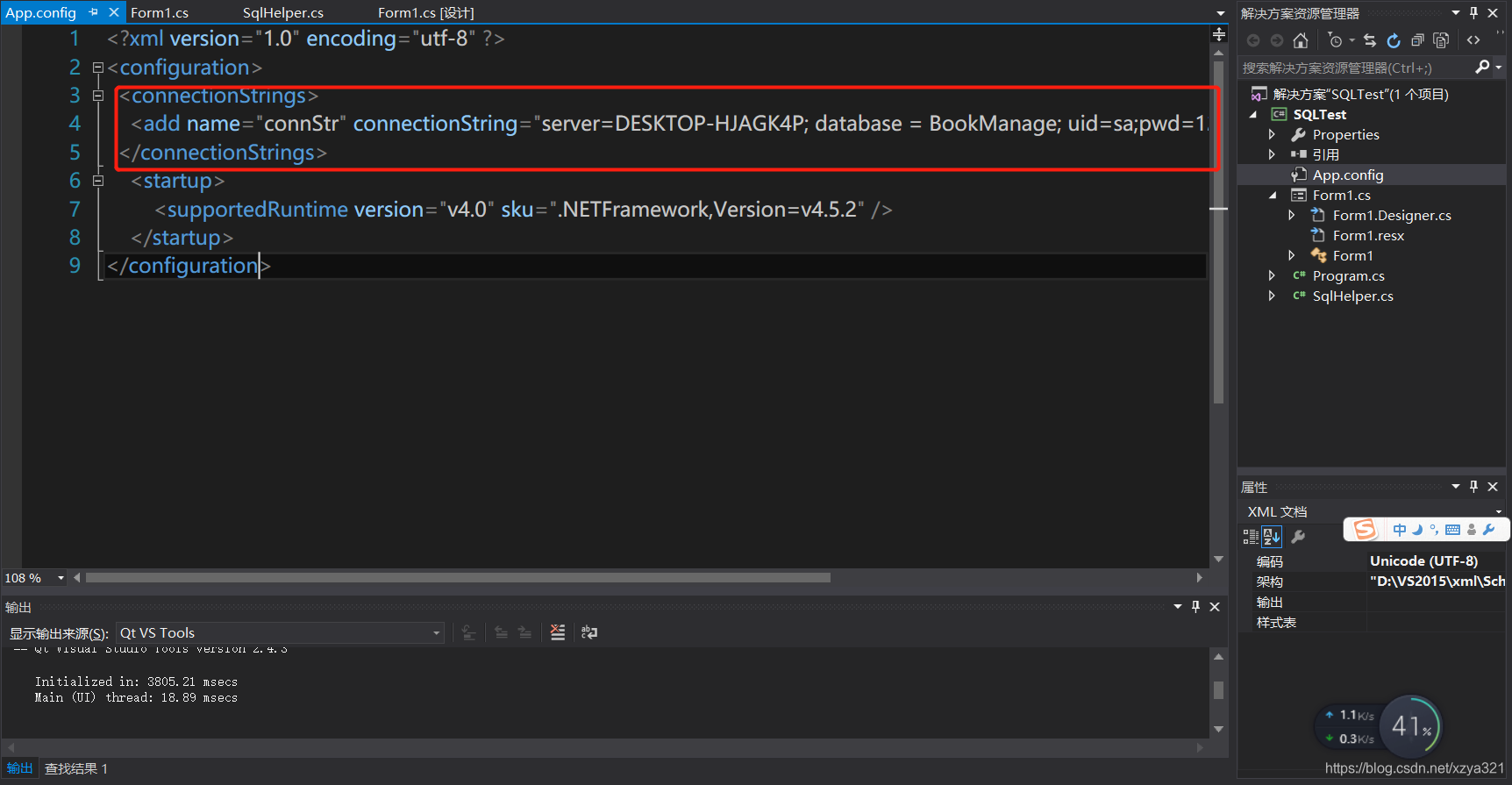Click the 41% memory usage floating widget
Viewport: 1512px width, 785px height.
click(1411, 725)
